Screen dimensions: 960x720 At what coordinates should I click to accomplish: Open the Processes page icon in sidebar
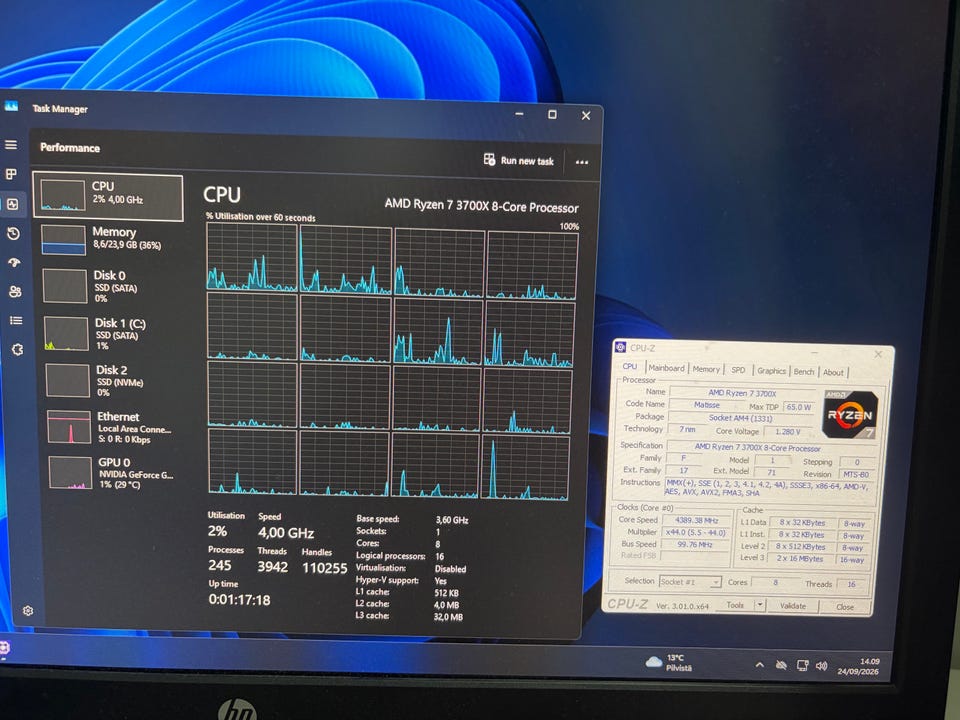pos(11,174)
